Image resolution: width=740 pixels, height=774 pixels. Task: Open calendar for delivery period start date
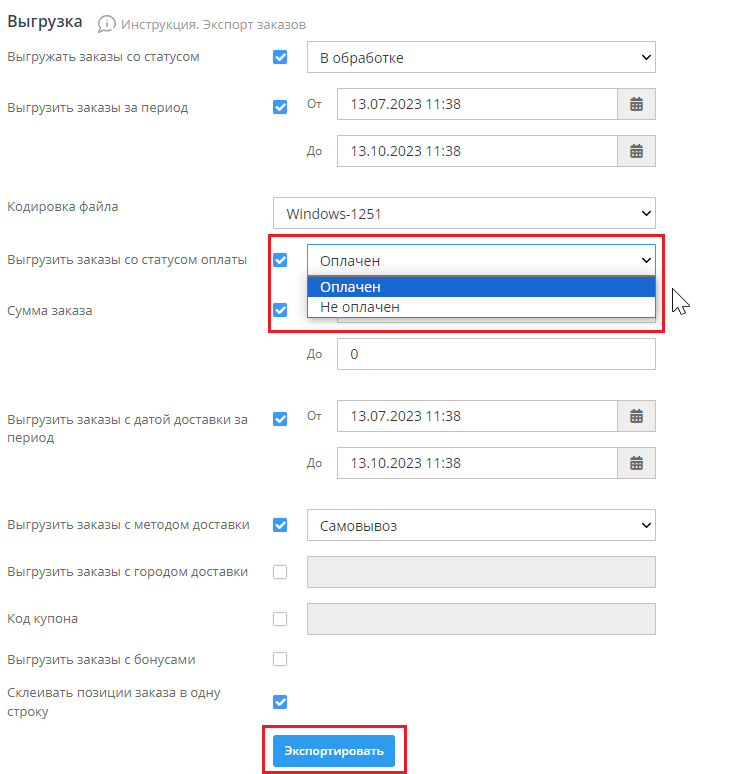coord(636,416)
